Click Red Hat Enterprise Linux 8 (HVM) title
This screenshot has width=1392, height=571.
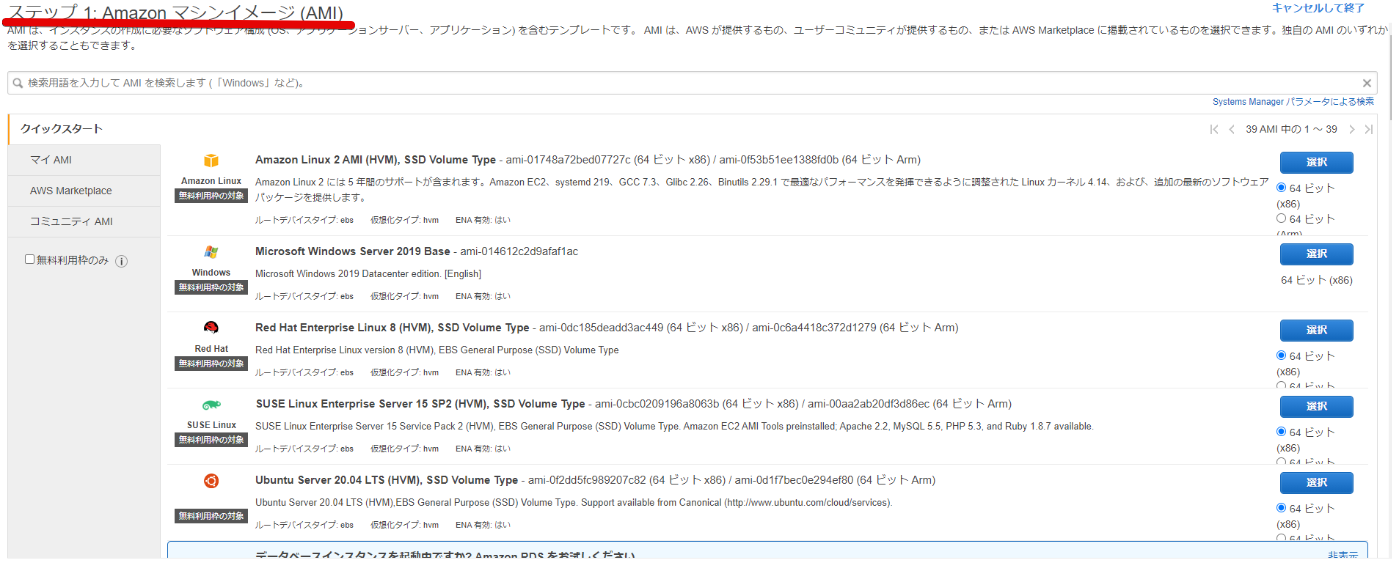pyautogui.click(x=392, y=327)
